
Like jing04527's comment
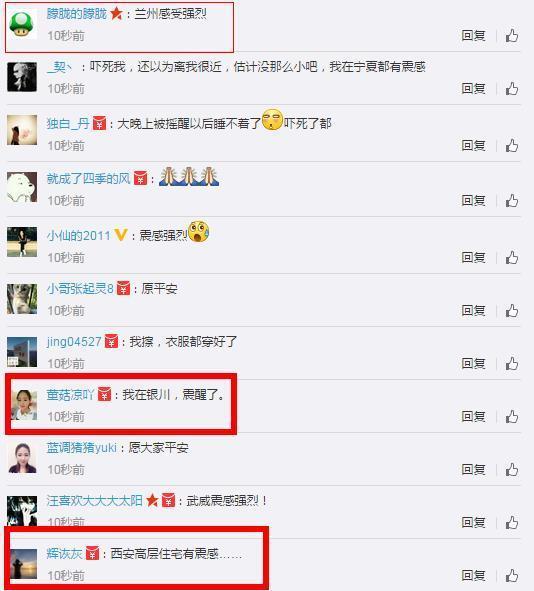512,364
